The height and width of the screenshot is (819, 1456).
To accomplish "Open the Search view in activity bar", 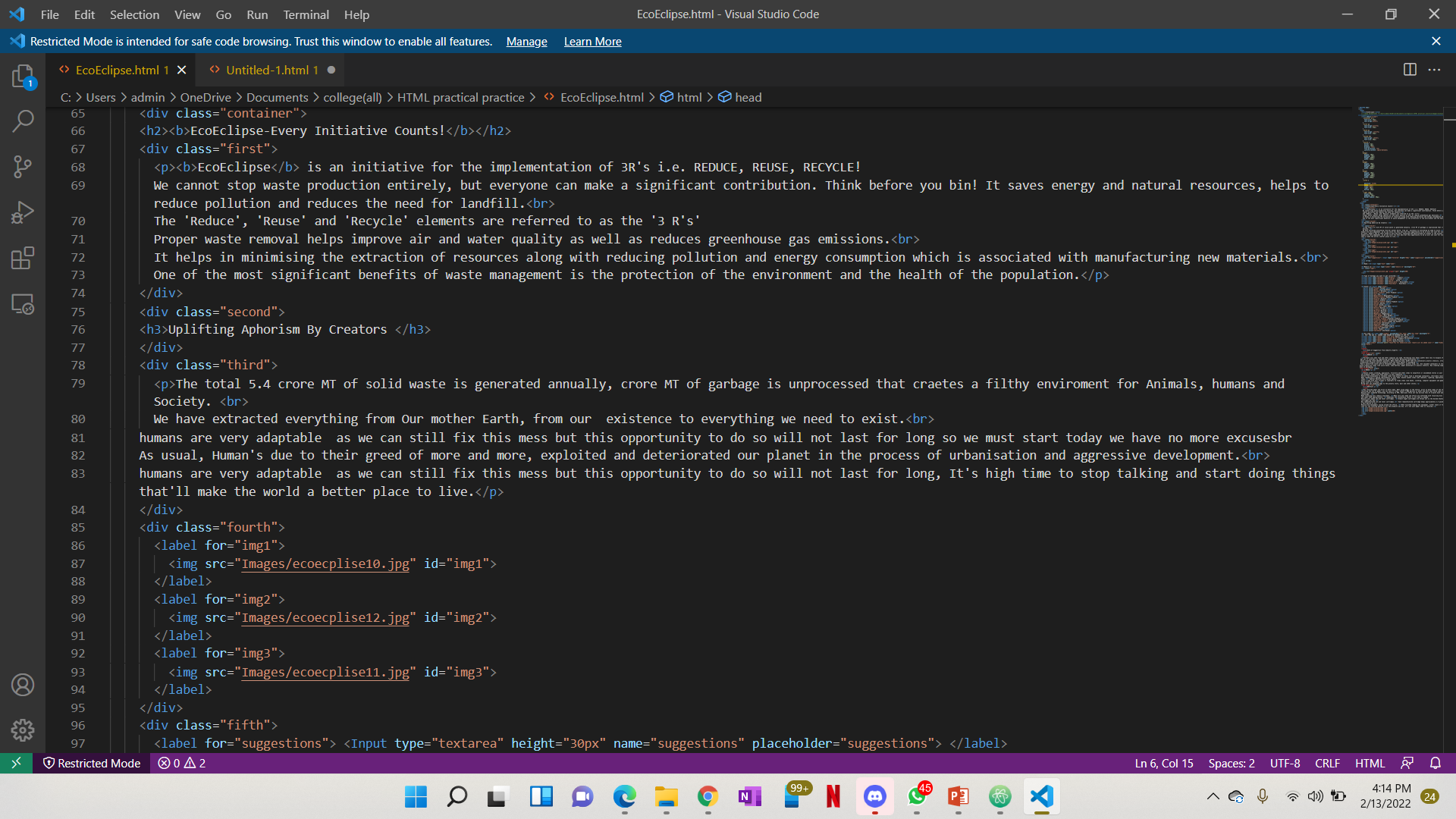I will [x=23, y=121].
